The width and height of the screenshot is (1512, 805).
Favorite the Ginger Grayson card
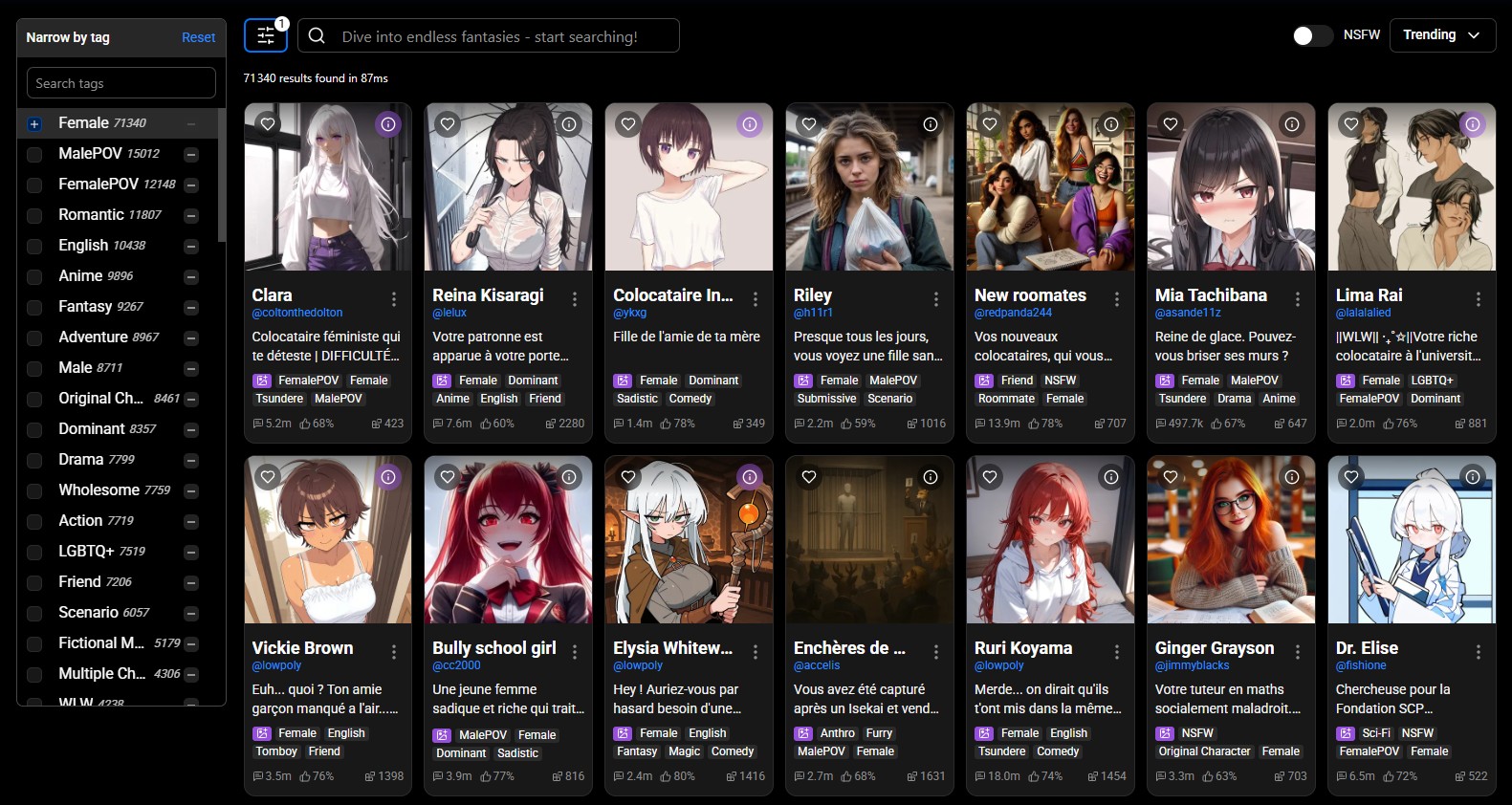(1171, 477)
